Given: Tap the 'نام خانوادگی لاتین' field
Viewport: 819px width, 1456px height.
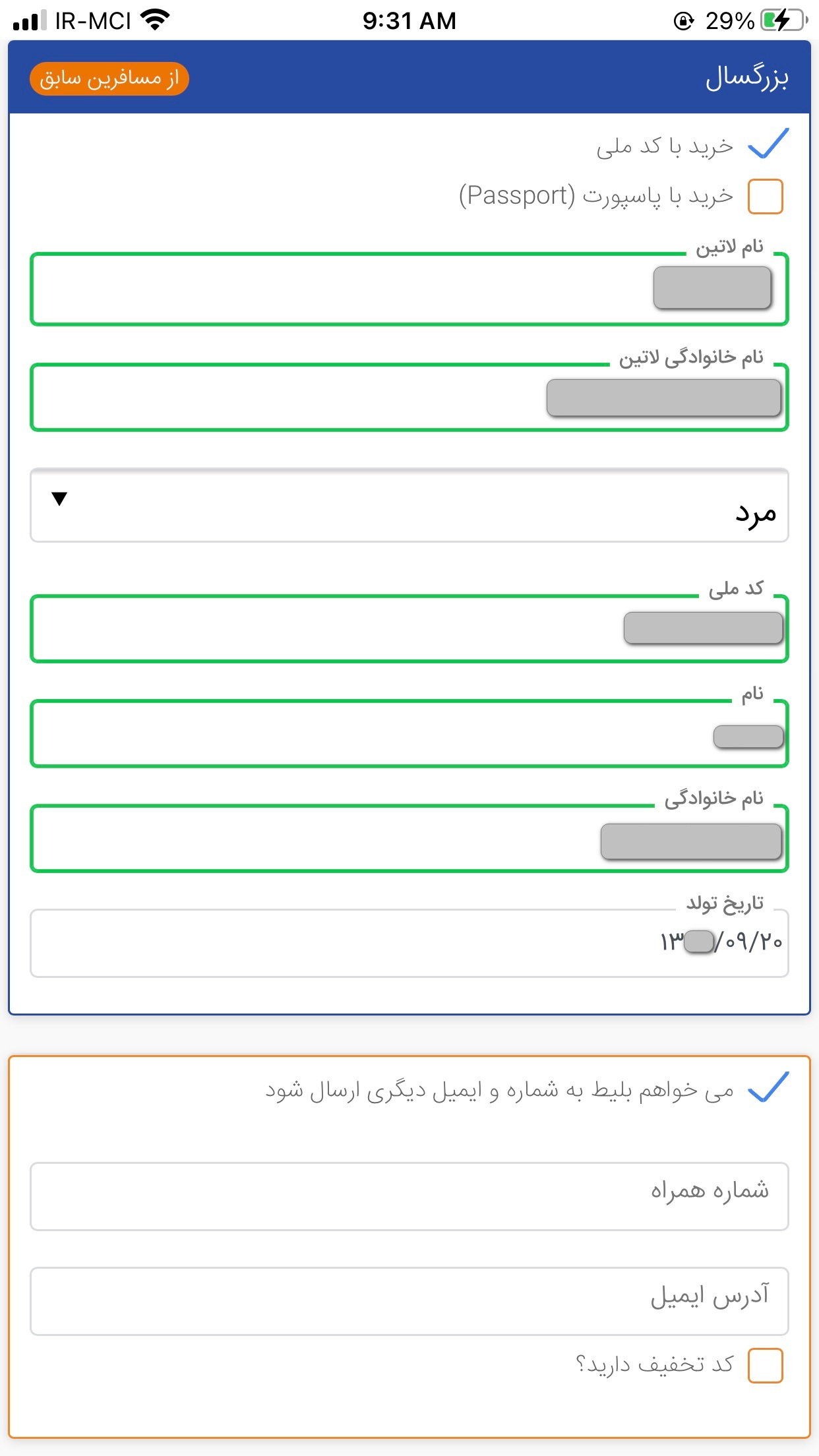Looking at the screenshot, I should 409,398.
